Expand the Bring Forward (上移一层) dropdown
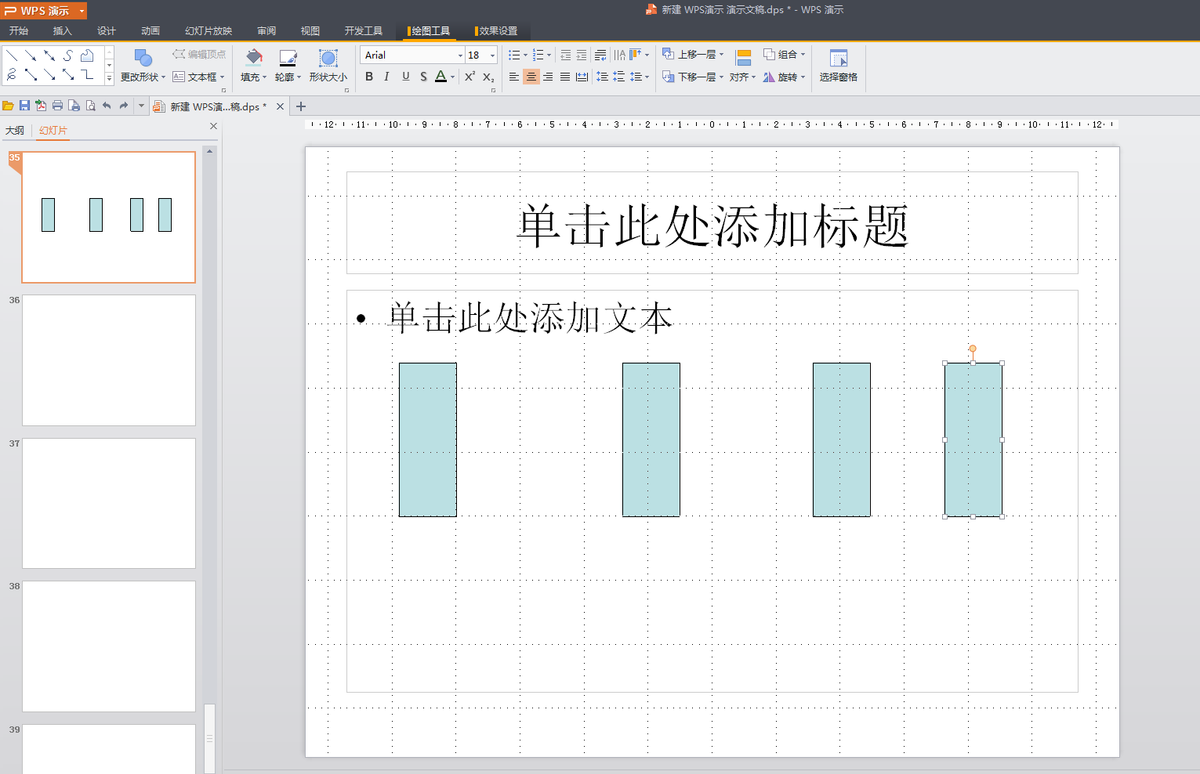 pos(721,55)
